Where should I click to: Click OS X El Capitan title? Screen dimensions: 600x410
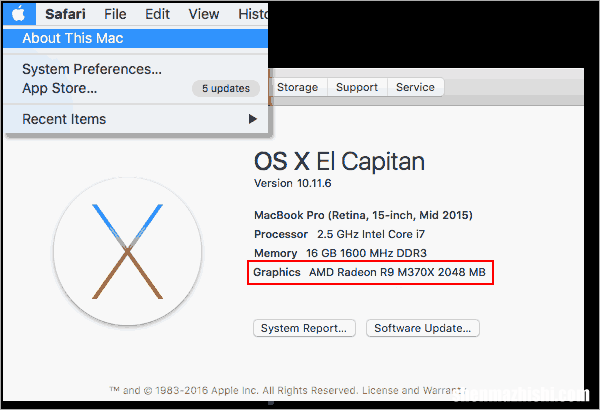[339, 161]
